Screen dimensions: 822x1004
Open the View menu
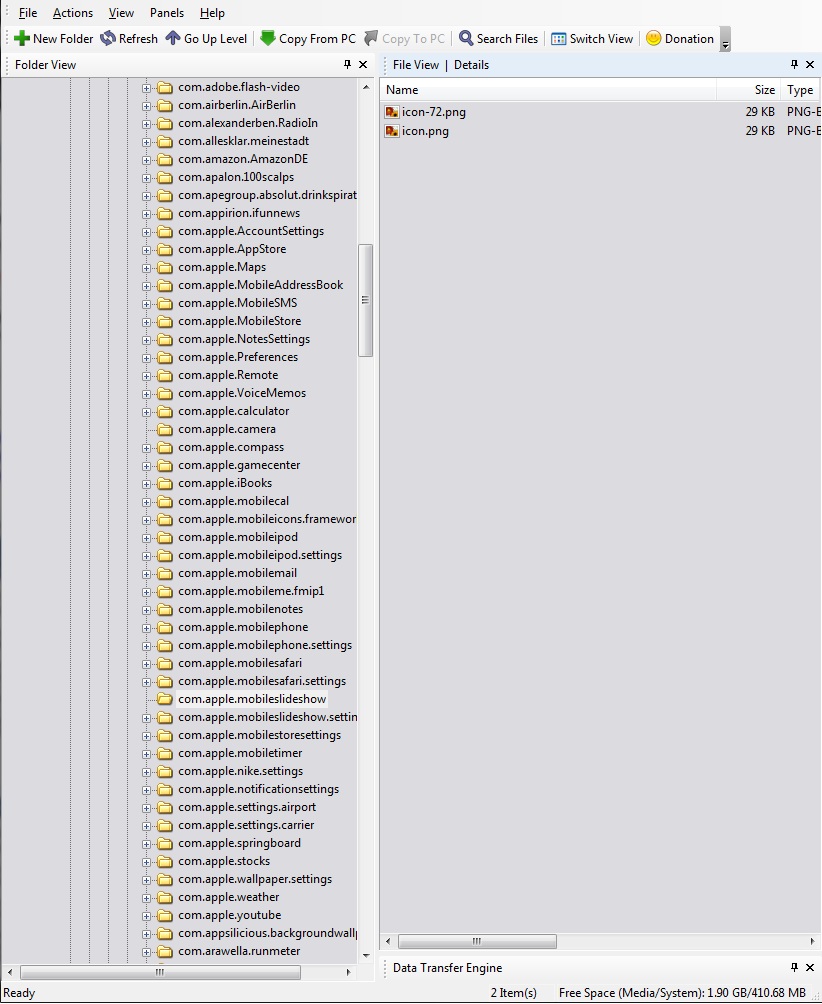click(121, 13)
